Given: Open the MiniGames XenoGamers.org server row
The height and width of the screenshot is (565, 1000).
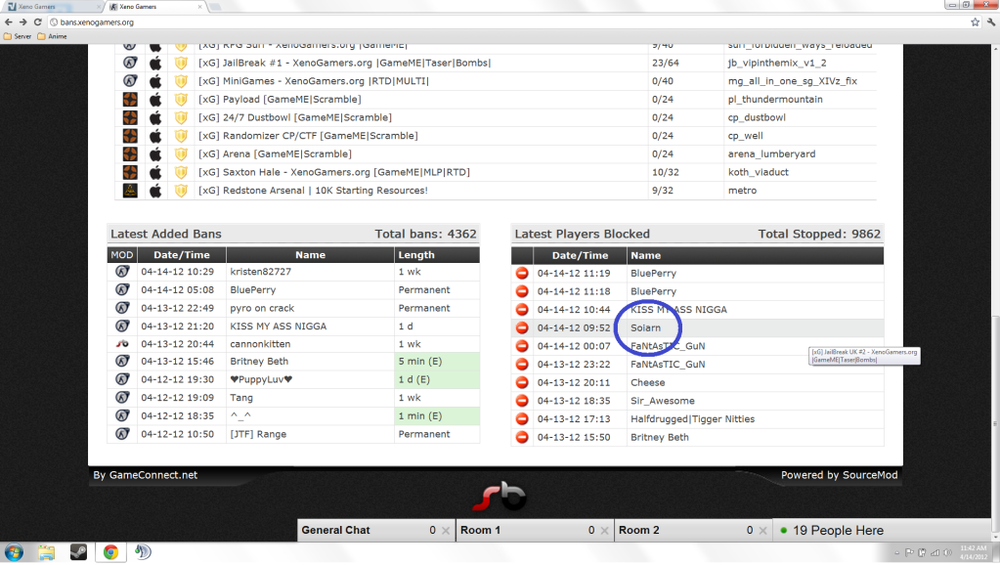Looking at the screenshot, I should pos(496,82).
